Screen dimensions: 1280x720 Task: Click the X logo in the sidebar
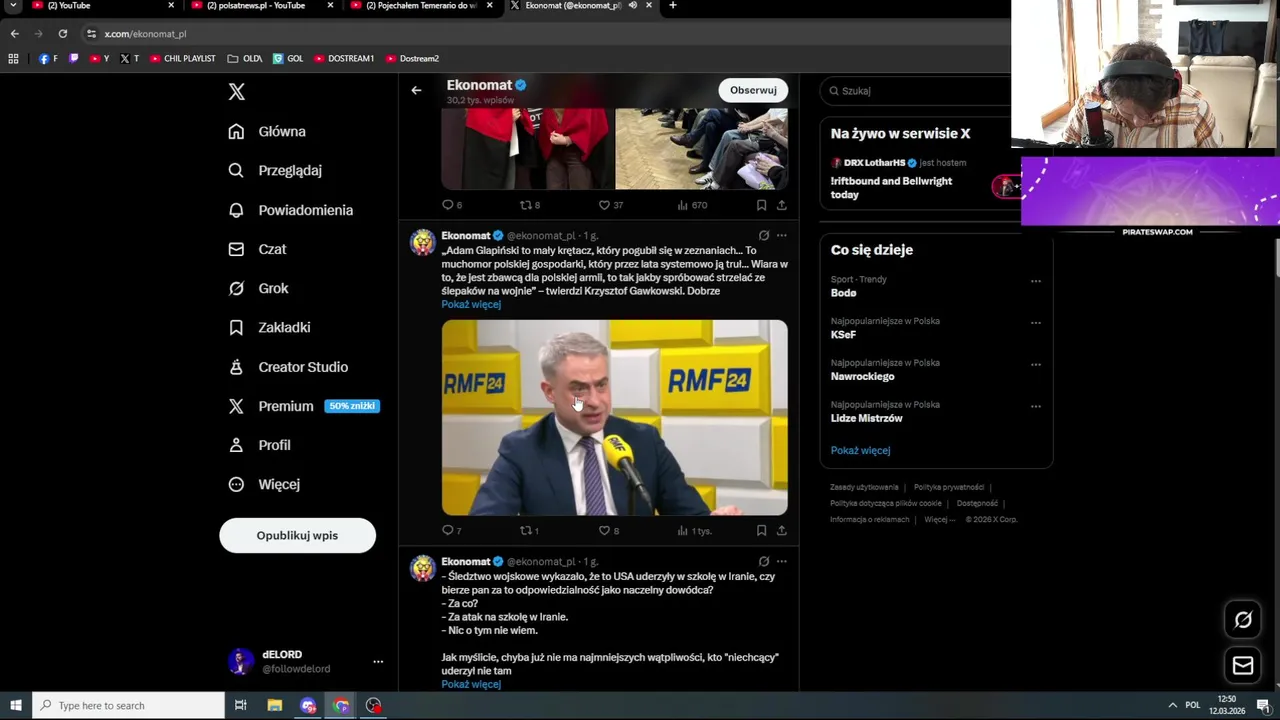point(236,92)
